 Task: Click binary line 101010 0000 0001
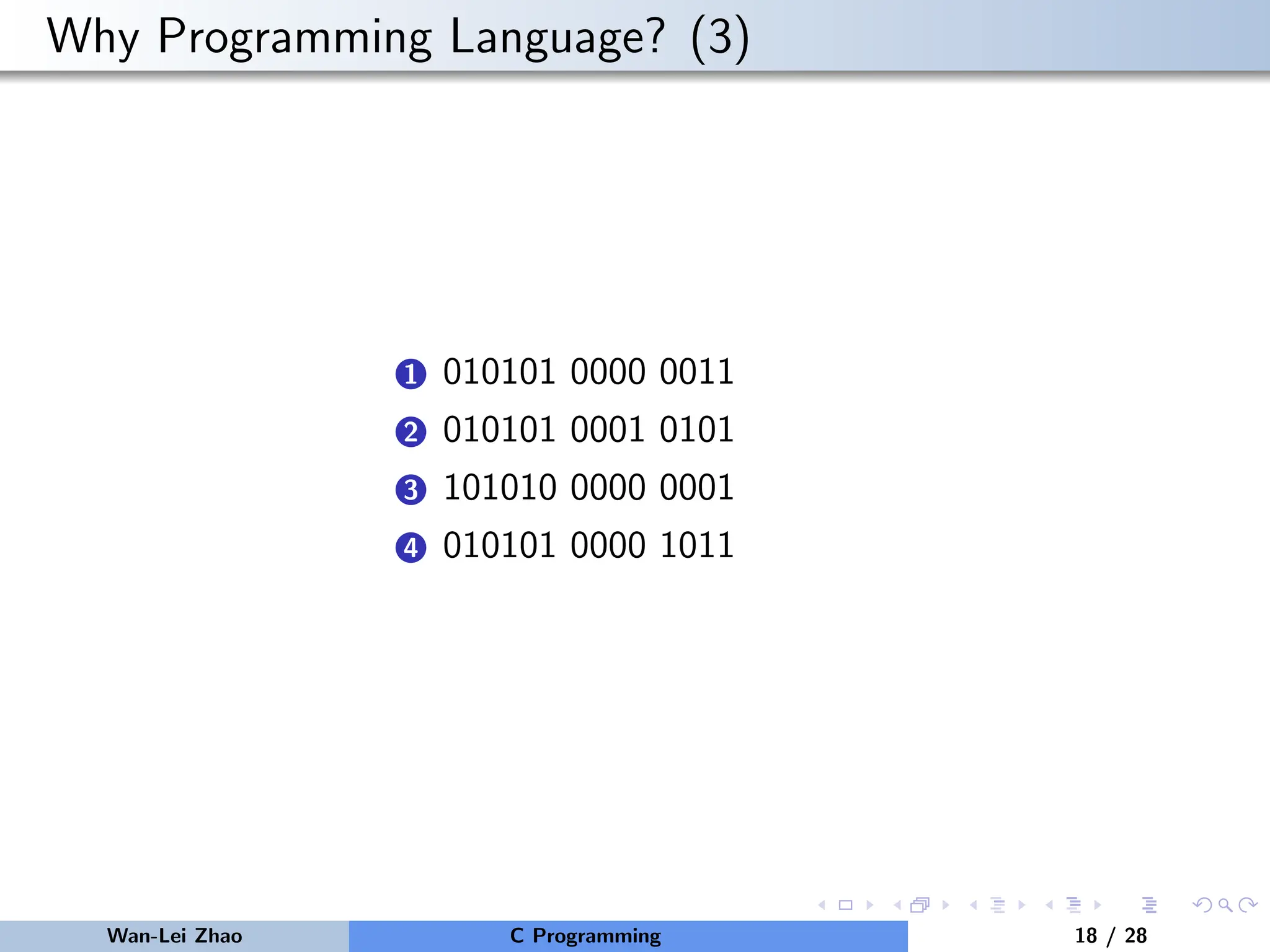[588, 487]
